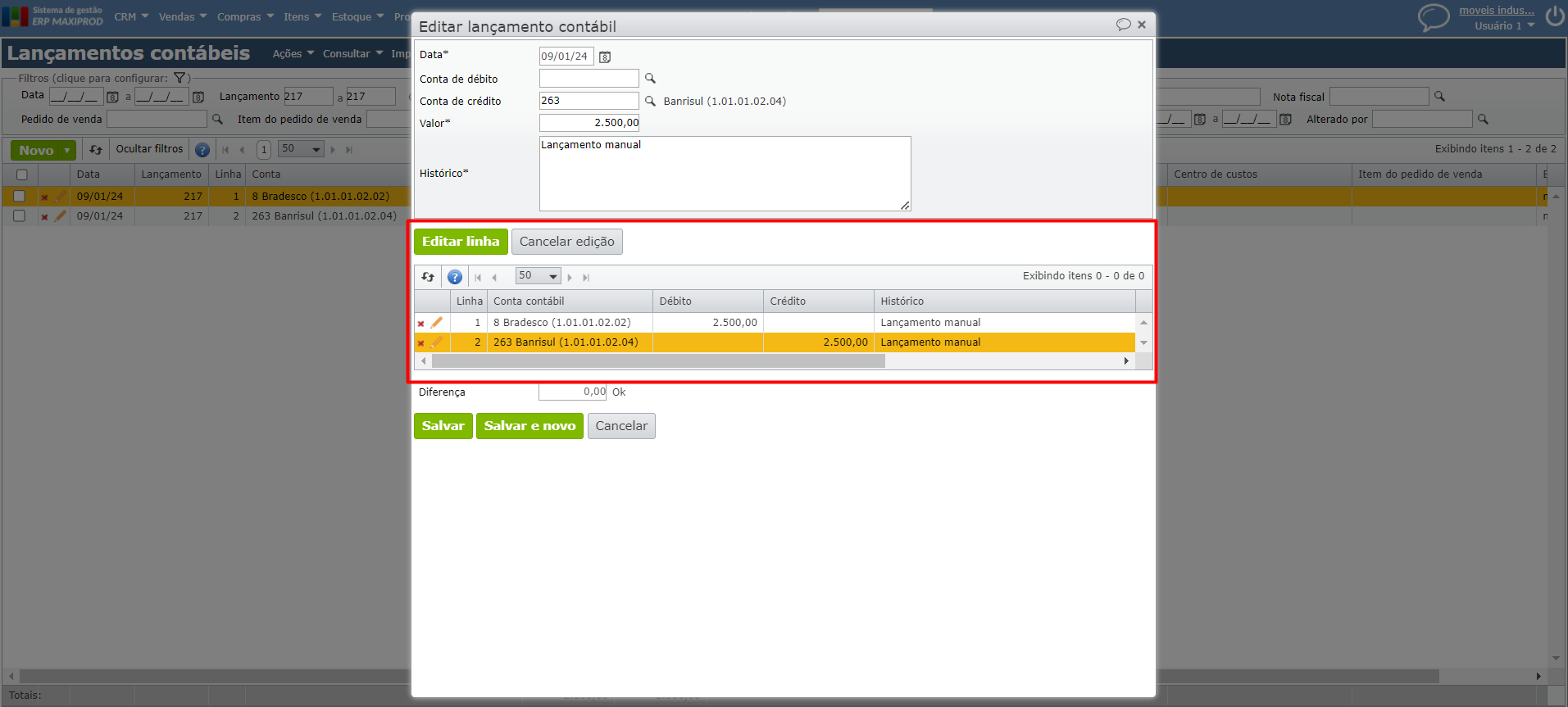
Task: Sort dialog grid by Débito column
Action: click(708, 301)
